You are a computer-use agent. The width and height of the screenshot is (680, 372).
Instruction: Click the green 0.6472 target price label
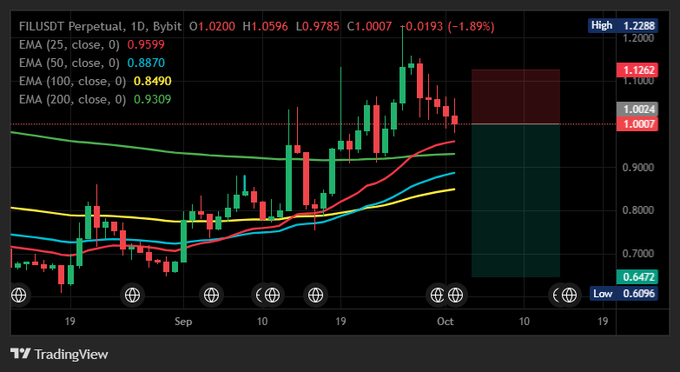[x=637, y=277]
